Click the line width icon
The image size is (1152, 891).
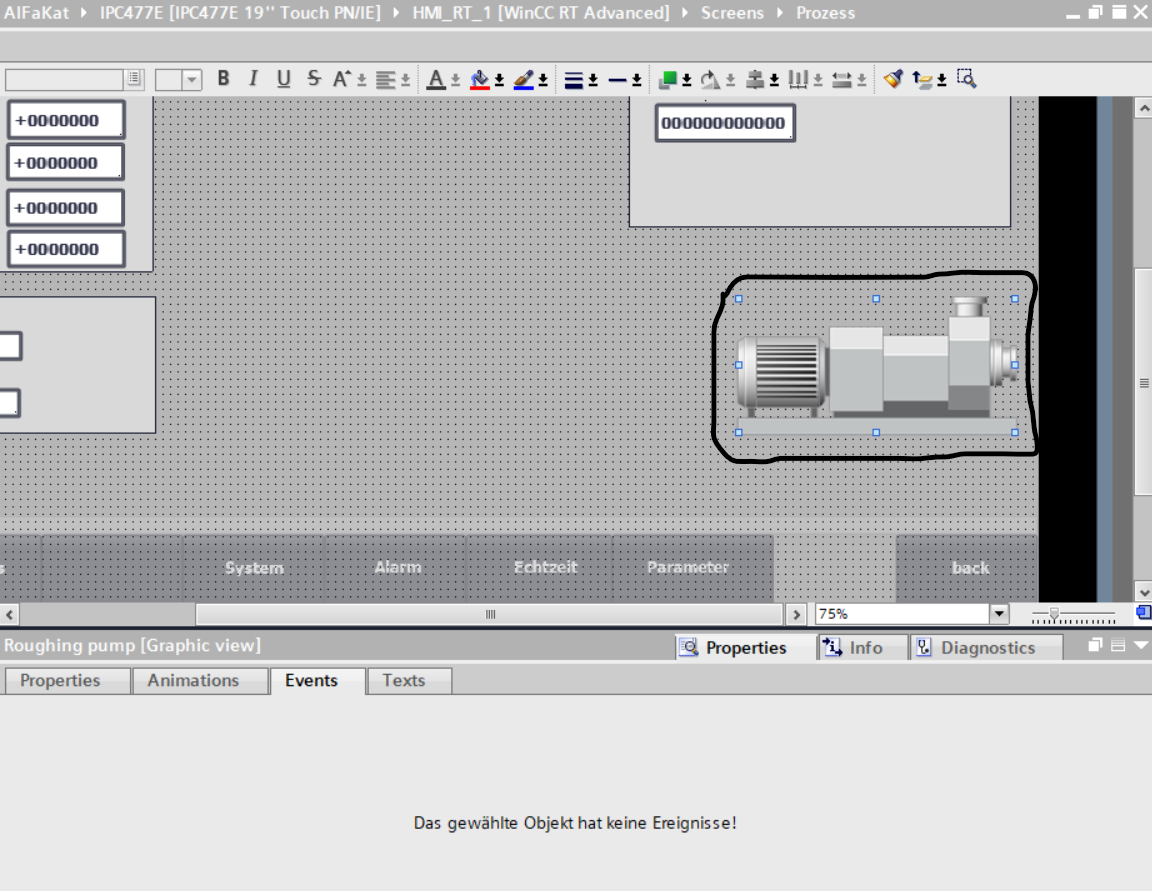(x=574, y=79)
